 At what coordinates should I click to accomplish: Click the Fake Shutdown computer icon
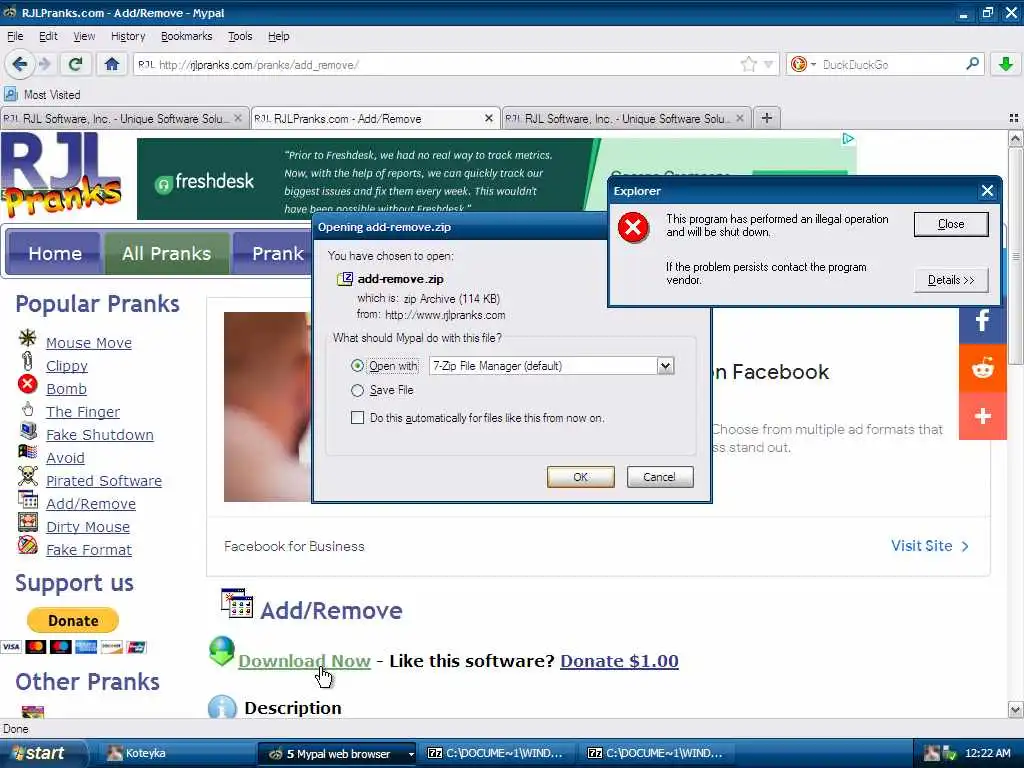(27, 430)
